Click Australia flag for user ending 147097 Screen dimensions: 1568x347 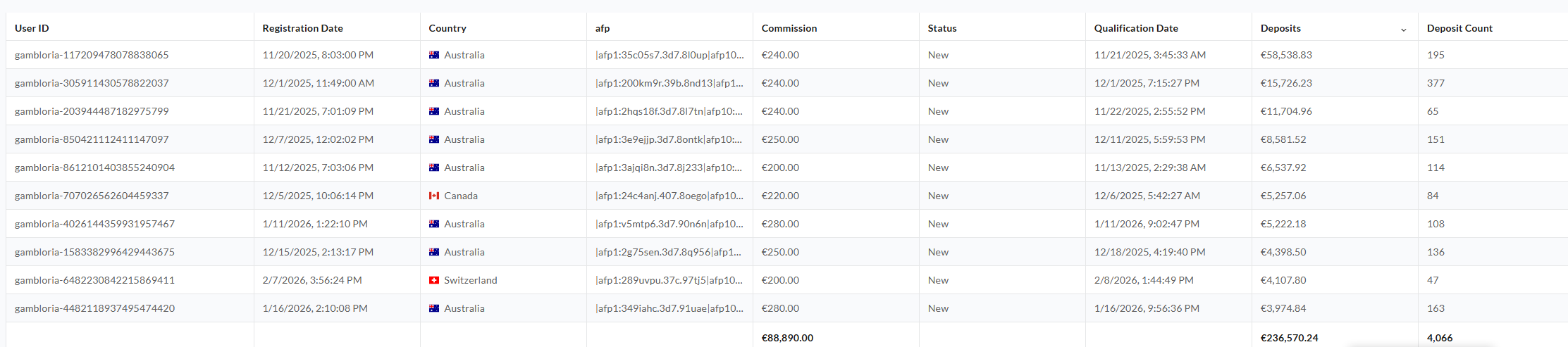434,139
